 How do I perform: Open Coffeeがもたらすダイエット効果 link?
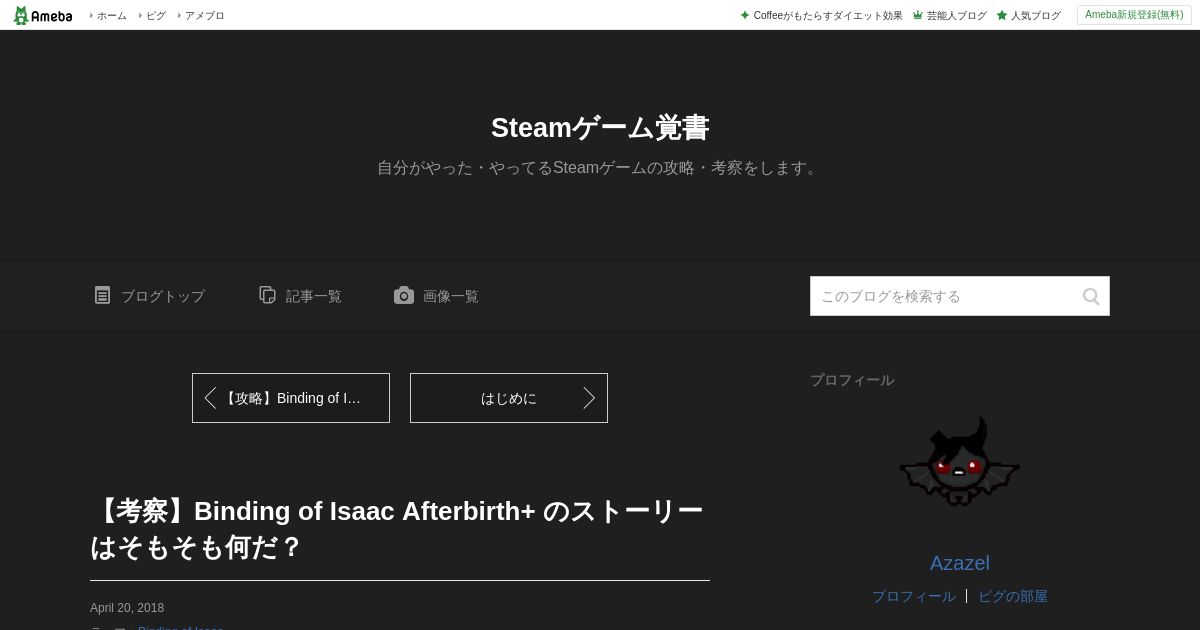click(x=828, y=16)
